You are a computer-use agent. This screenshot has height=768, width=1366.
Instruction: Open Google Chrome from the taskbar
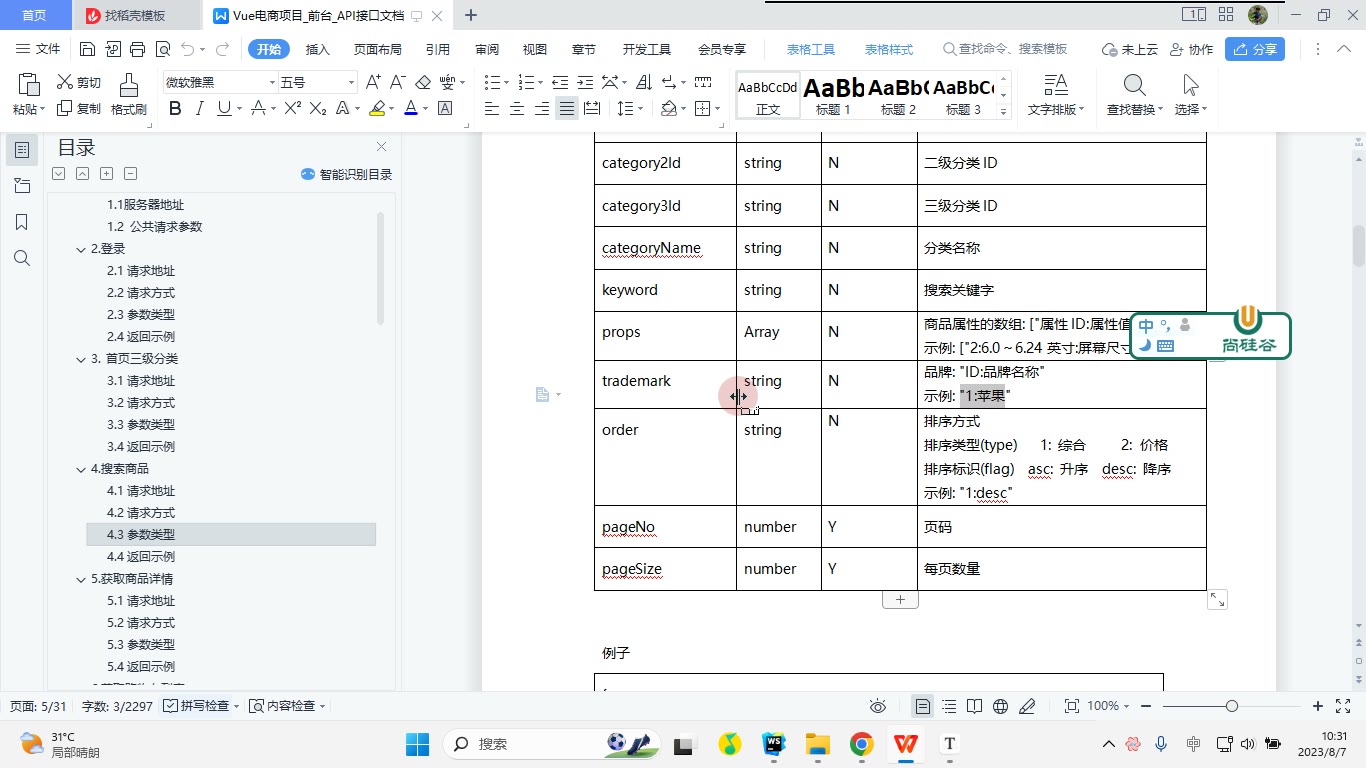tap(862, 744)
